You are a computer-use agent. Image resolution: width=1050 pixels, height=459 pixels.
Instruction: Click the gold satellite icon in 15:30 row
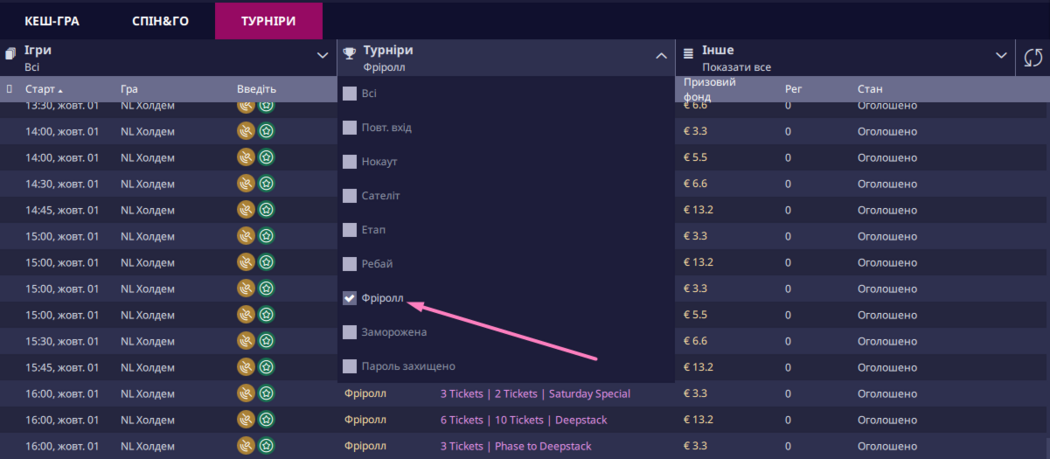pyautogui.click(x=246, y=340)
